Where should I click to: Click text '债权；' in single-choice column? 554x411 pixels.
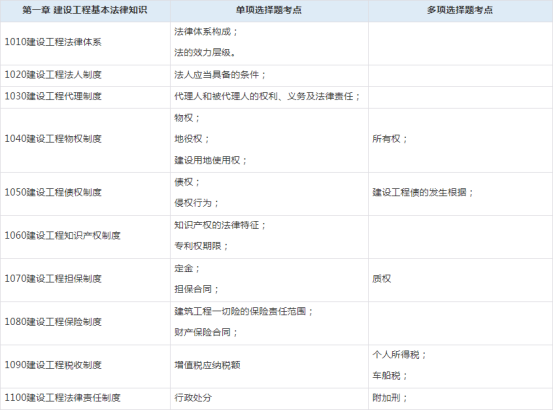(x=188, y=182)
